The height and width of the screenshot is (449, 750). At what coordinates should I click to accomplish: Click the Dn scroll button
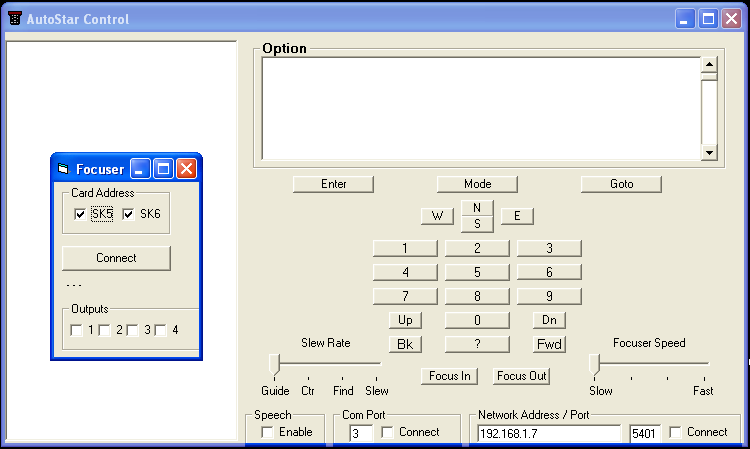coord(549,320)
